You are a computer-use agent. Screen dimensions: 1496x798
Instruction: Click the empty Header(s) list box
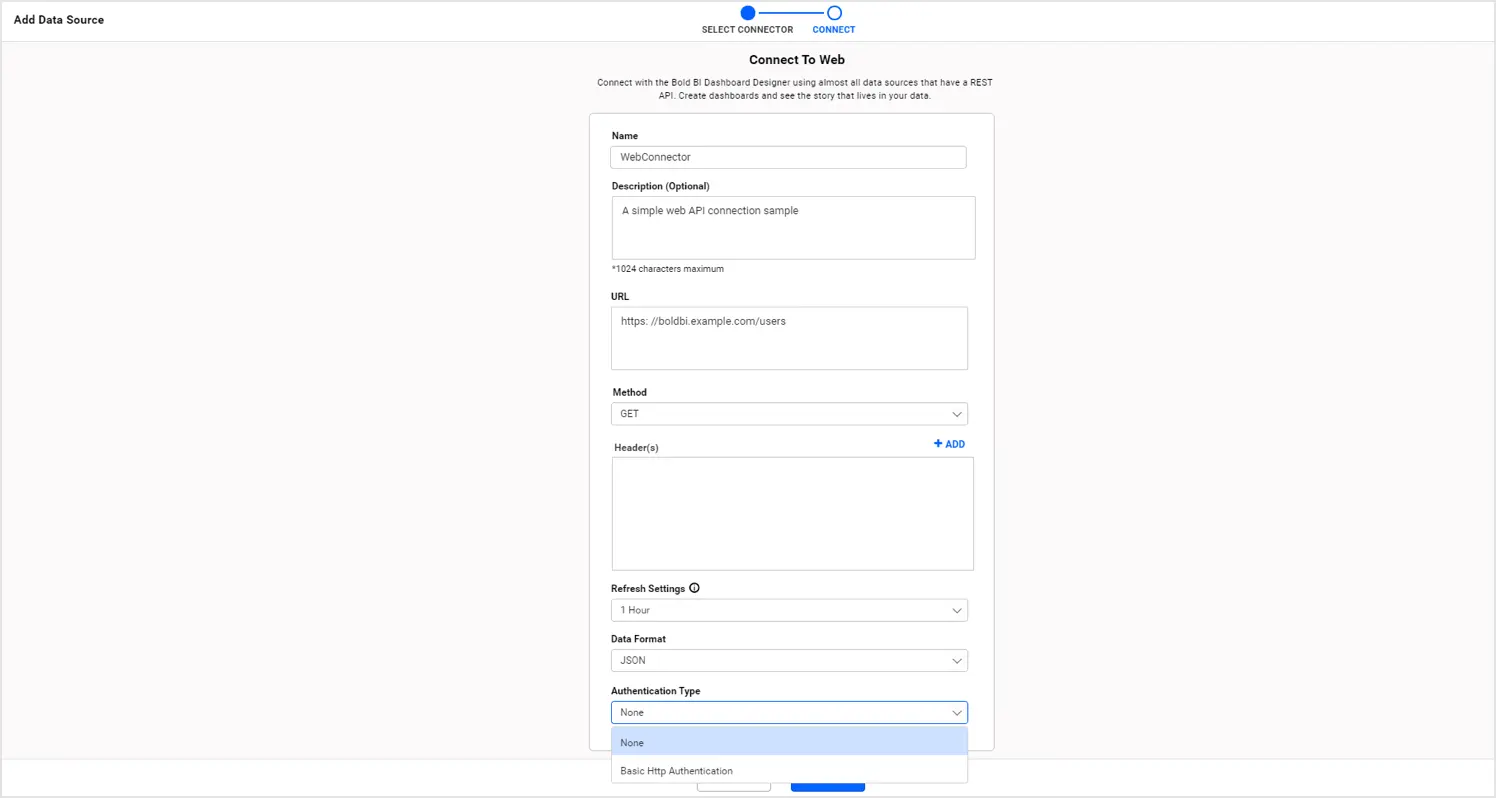[792, 514]
